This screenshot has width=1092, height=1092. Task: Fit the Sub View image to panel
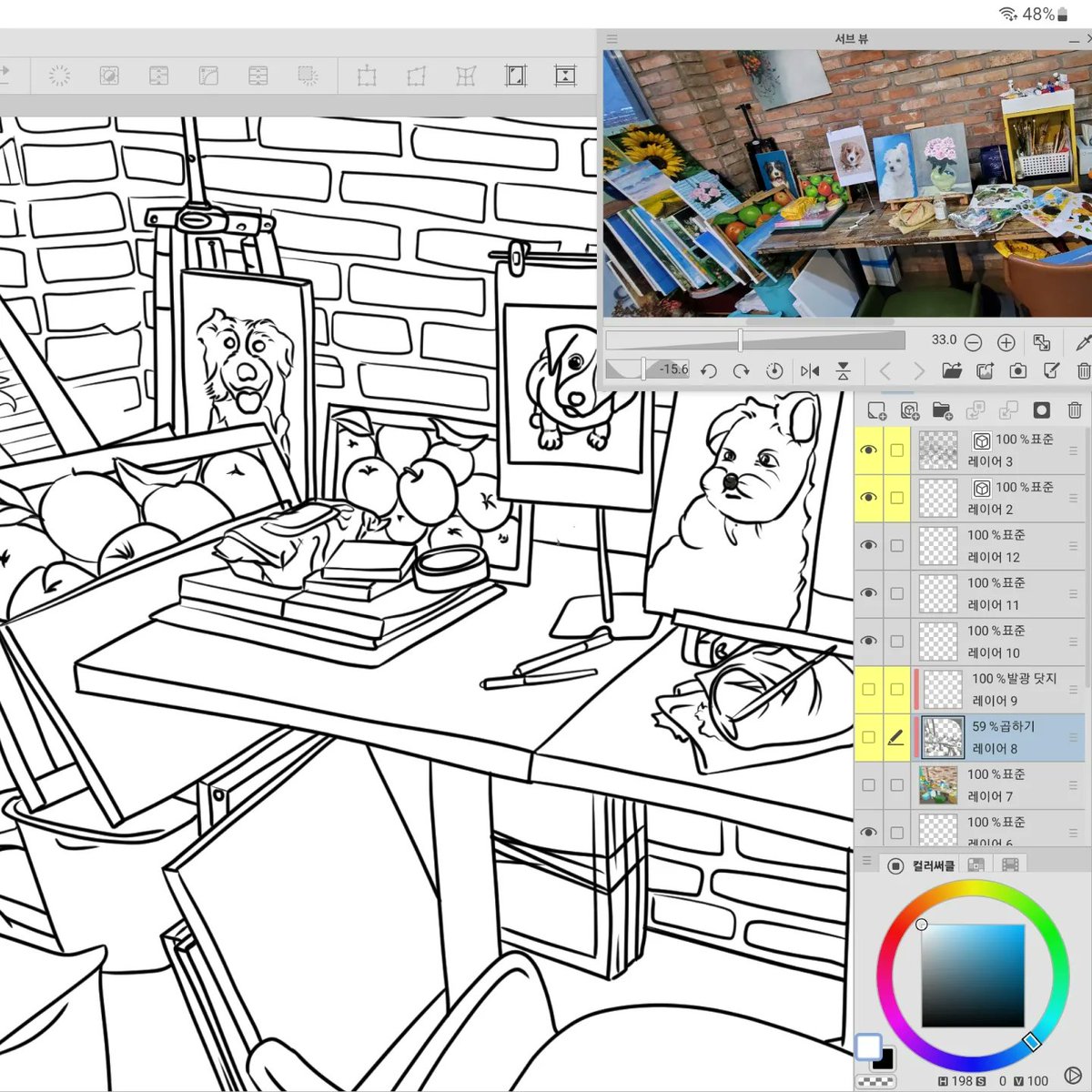[1042, 342]
